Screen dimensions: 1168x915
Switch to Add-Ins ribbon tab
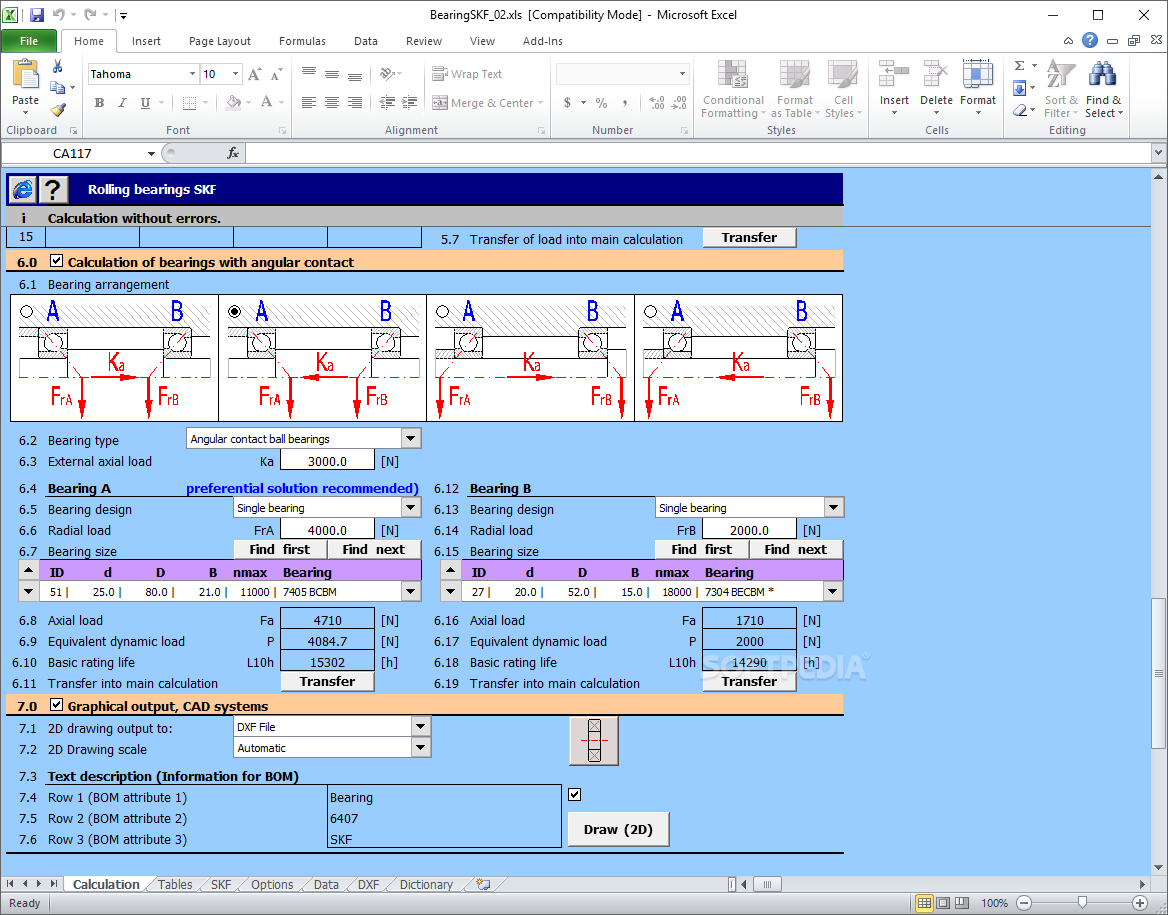(x=542, y=41)
